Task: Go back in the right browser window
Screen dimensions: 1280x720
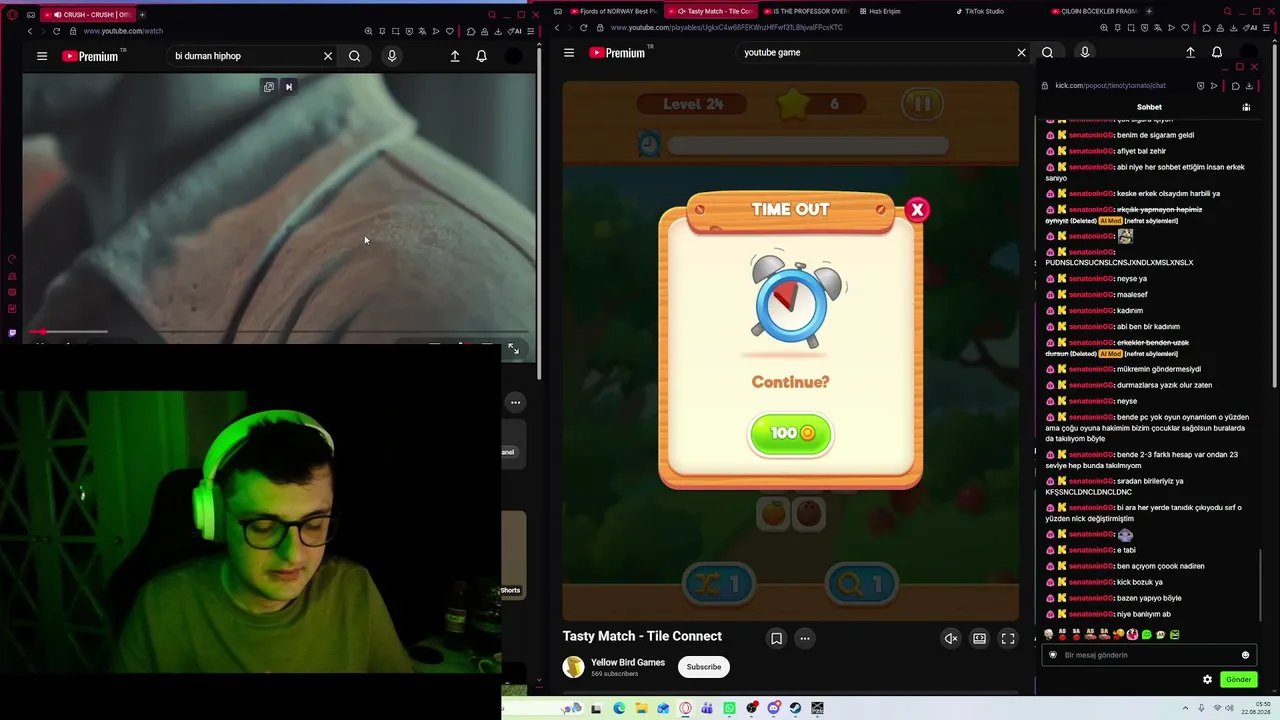Action: 557,28
